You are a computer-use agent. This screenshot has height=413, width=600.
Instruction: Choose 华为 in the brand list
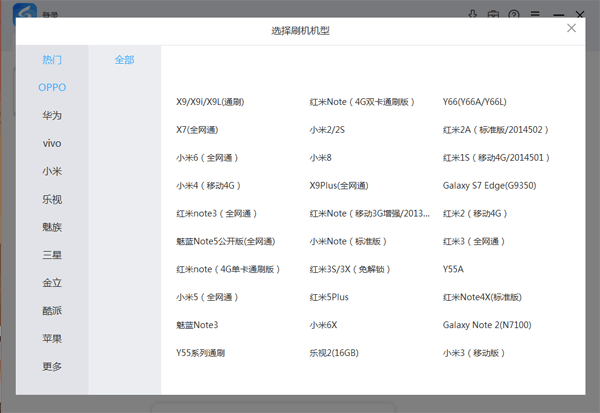(x=52, y=116)
